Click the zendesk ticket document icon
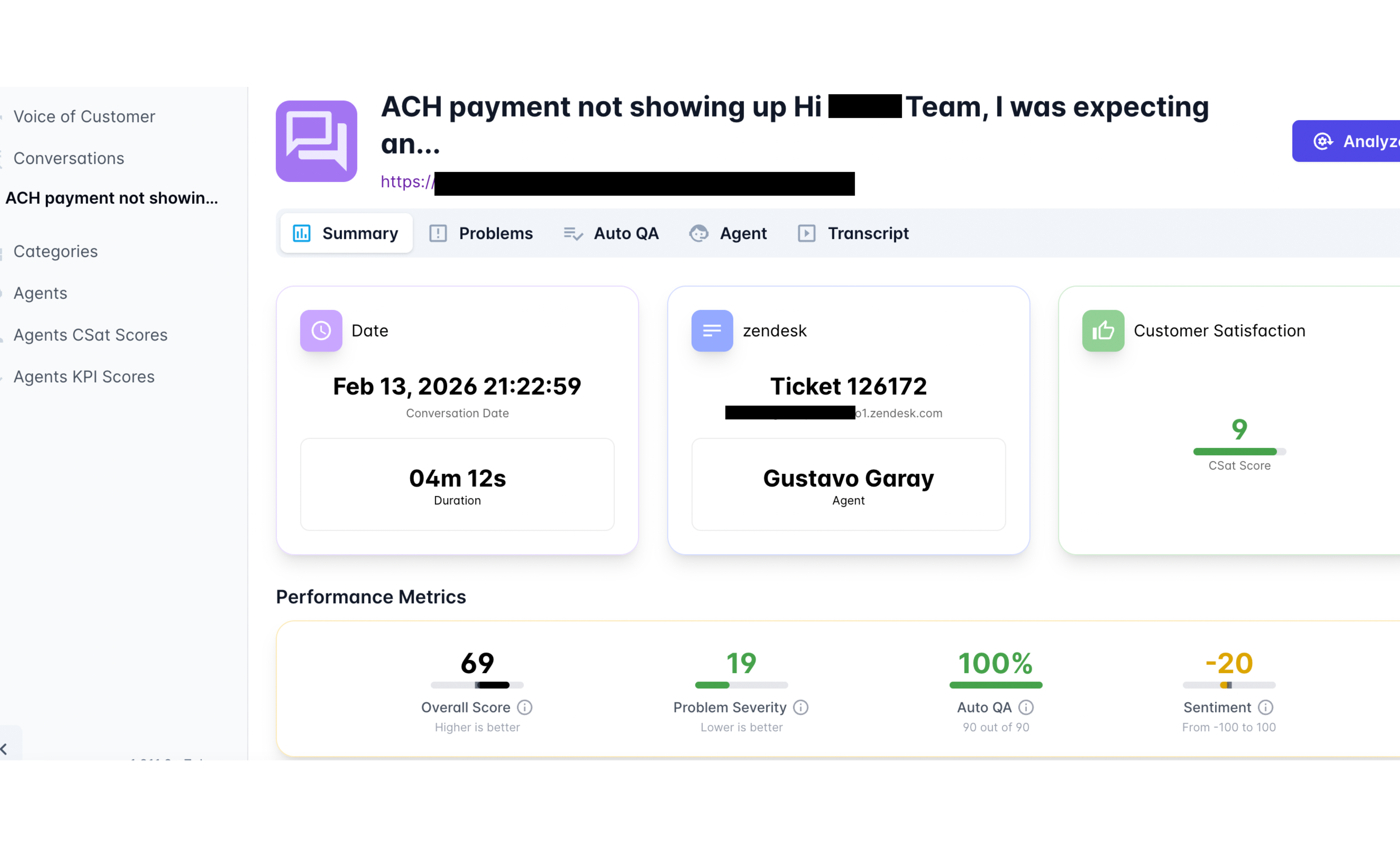The height and width of the screenshot is (868, 1400). pos(712,331)
